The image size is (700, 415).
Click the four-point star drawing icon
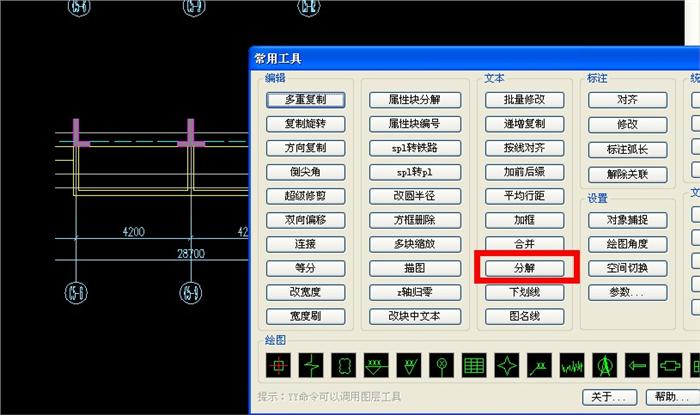pos(507,365)
